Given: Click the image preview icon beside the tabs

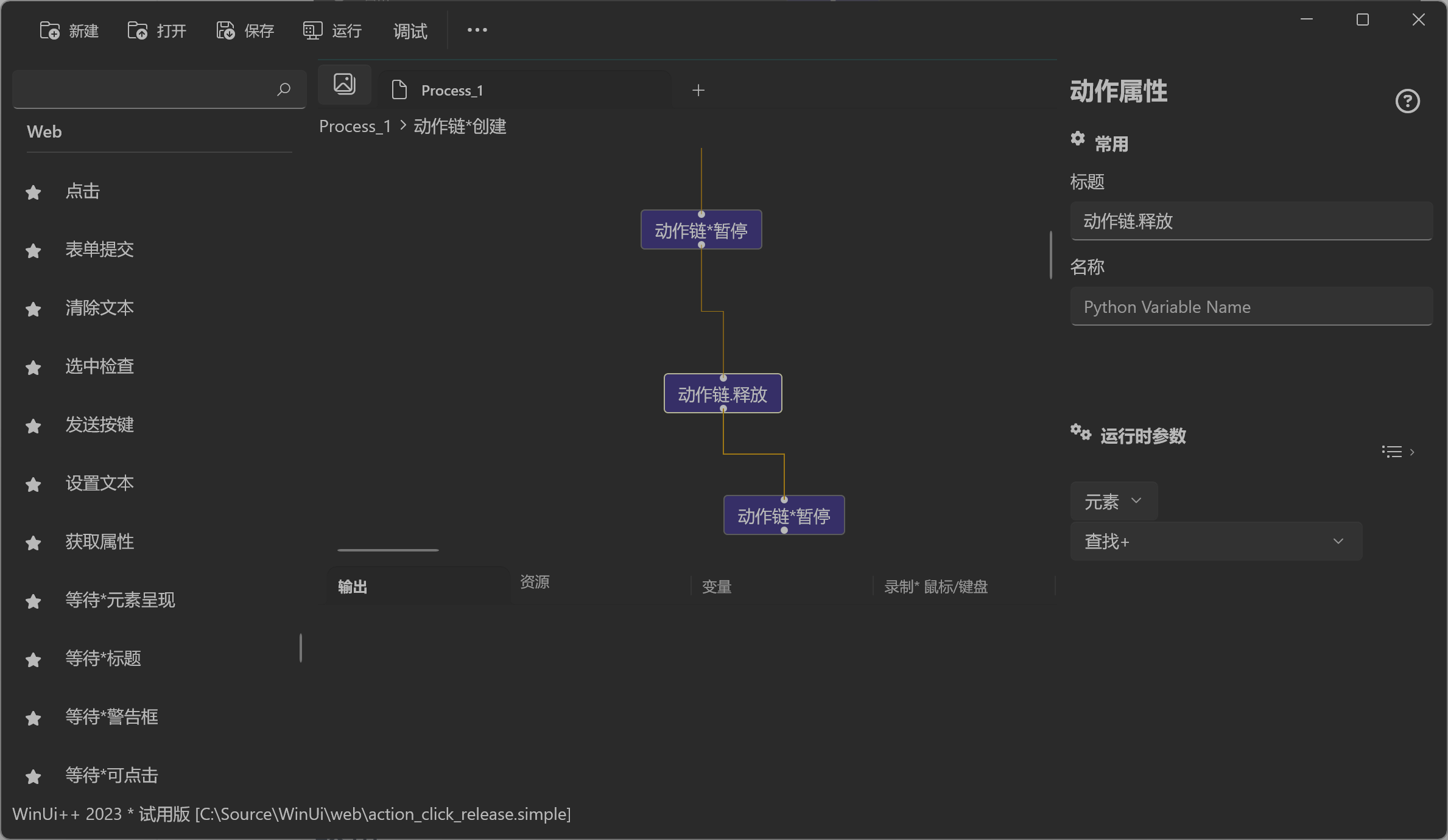Looking at the screenshot, I should [x=344, y=84].
